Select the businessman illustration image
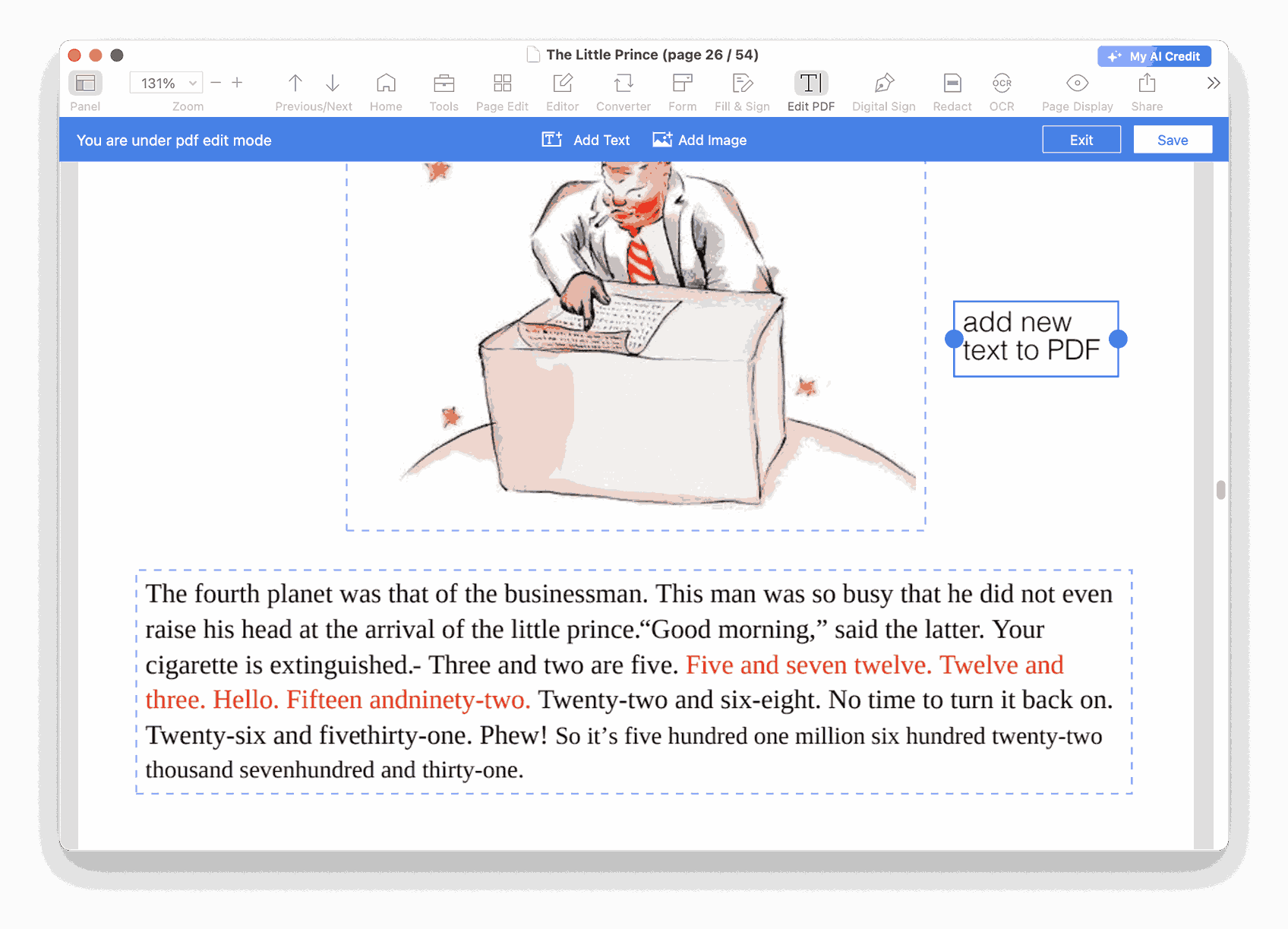1288x929 pixels. click(x=636, y=346)
